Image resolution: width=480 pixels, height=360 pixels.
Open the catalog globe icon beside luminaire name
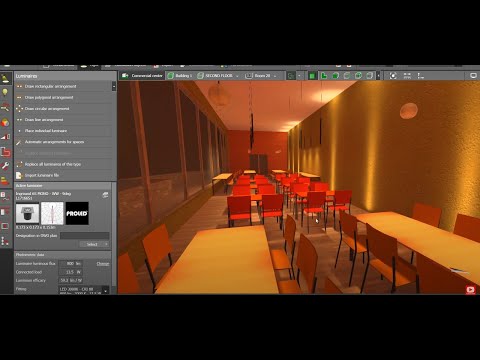click(105, 195)
